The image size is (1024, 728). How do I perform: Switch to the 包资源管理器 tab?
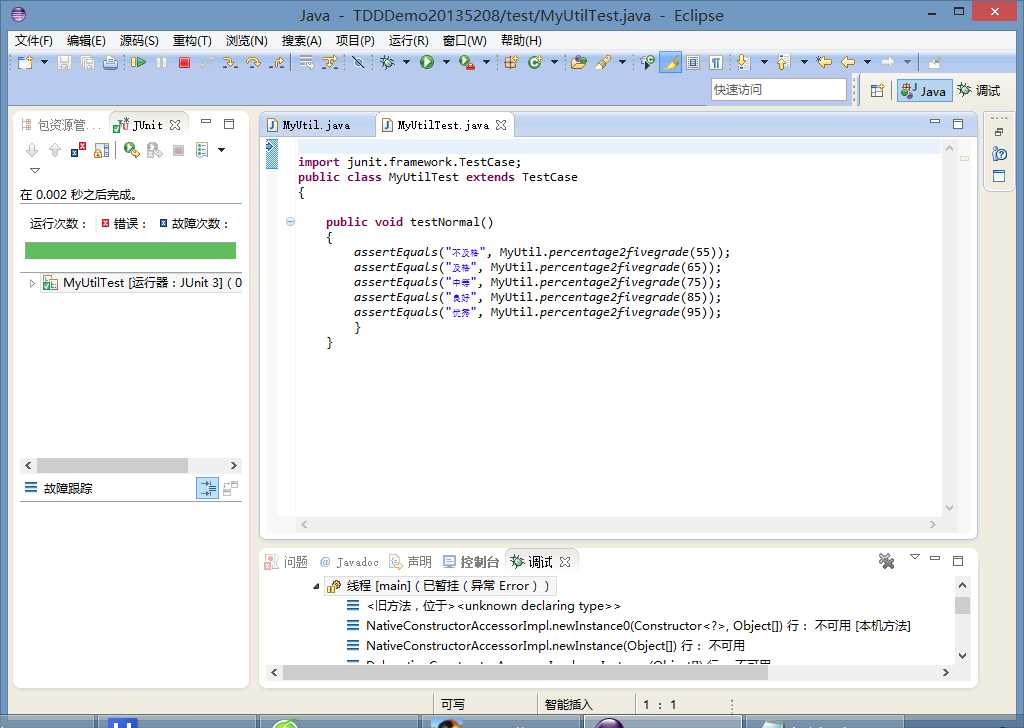(61, 125)
